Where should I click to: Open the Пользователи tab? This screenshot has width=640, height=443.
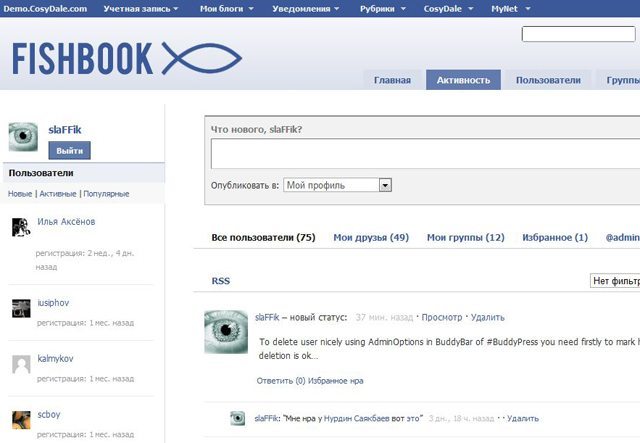[548, 80]
